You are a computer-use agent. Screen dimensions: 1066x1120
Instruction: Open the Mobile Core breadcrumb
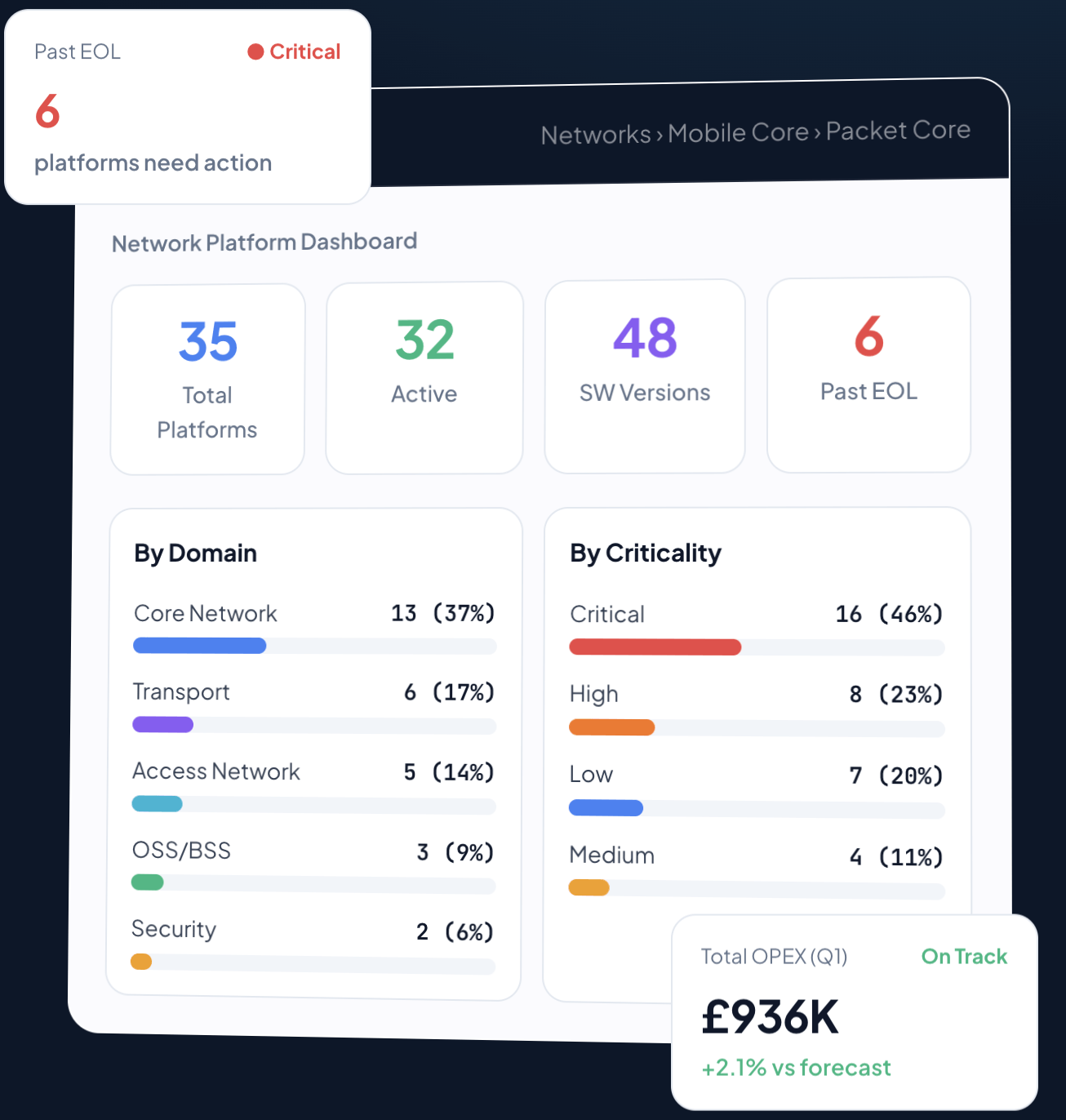[738, 132]
